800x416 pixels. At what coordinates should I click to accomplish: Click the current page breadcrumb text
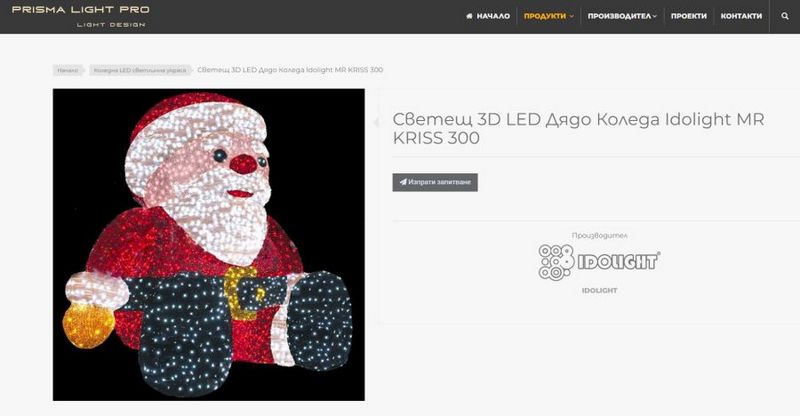tap(290, 70)
